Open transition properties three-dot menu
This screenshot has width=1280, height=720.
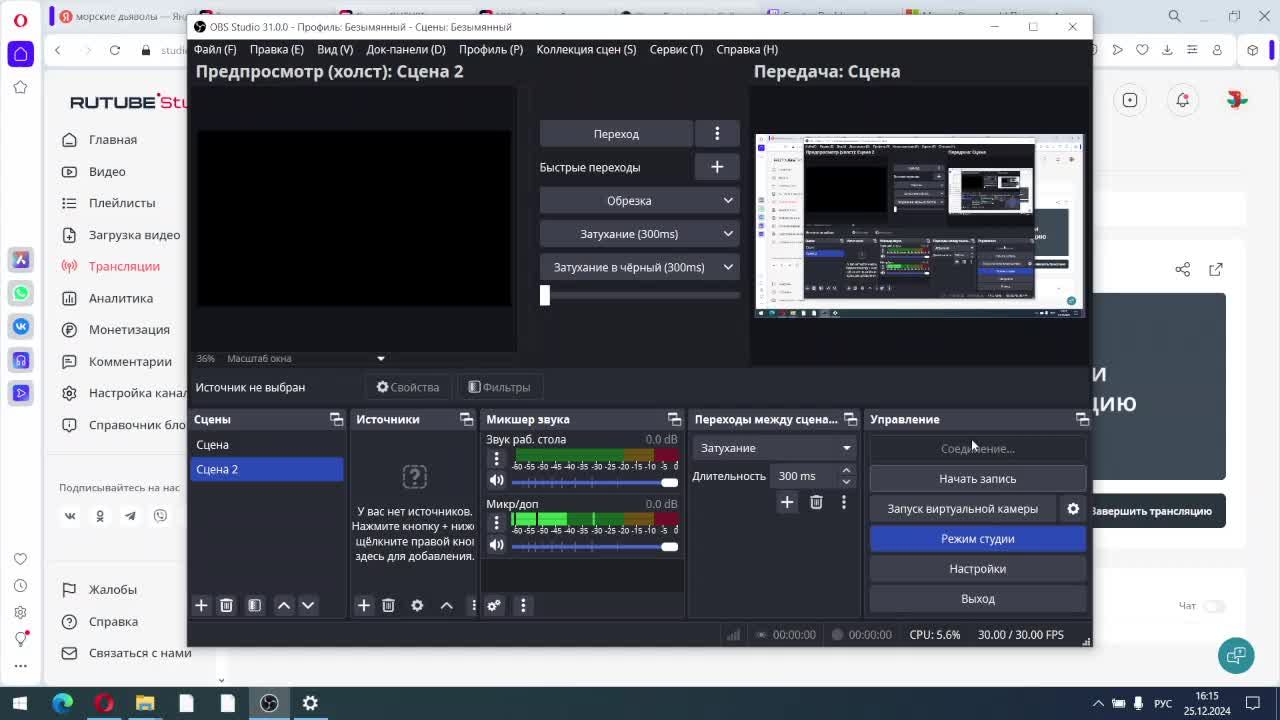[843, 502]
